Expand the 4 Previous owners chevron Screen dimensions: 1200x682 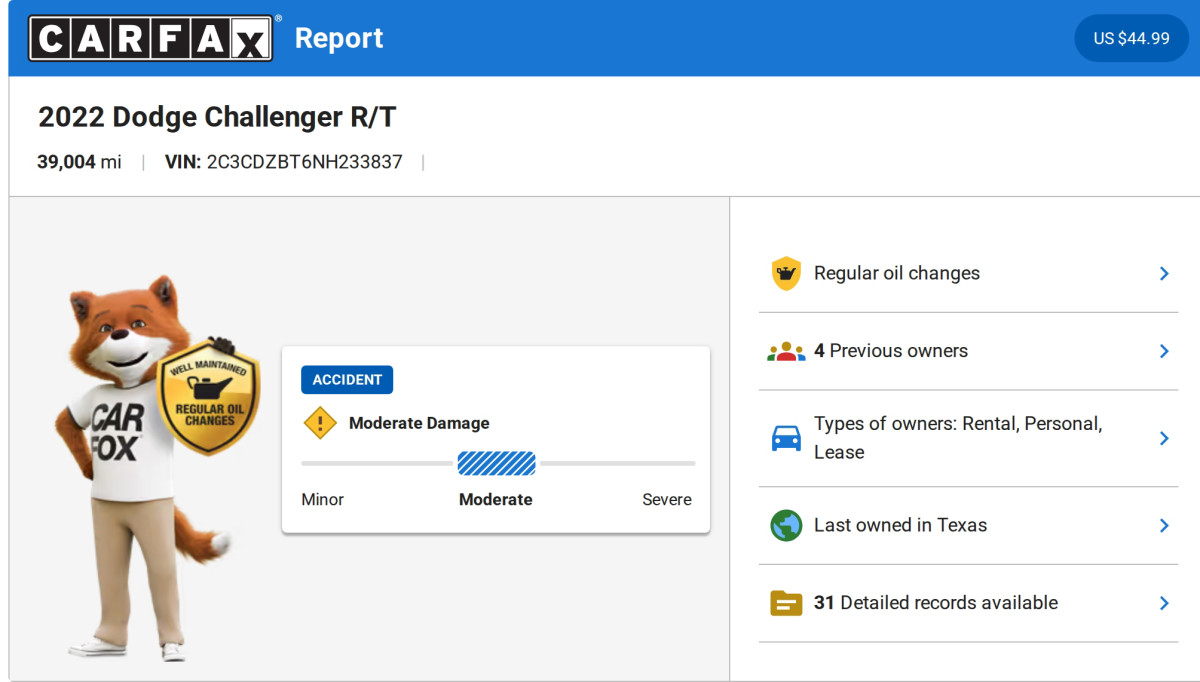coord(1163,351)
